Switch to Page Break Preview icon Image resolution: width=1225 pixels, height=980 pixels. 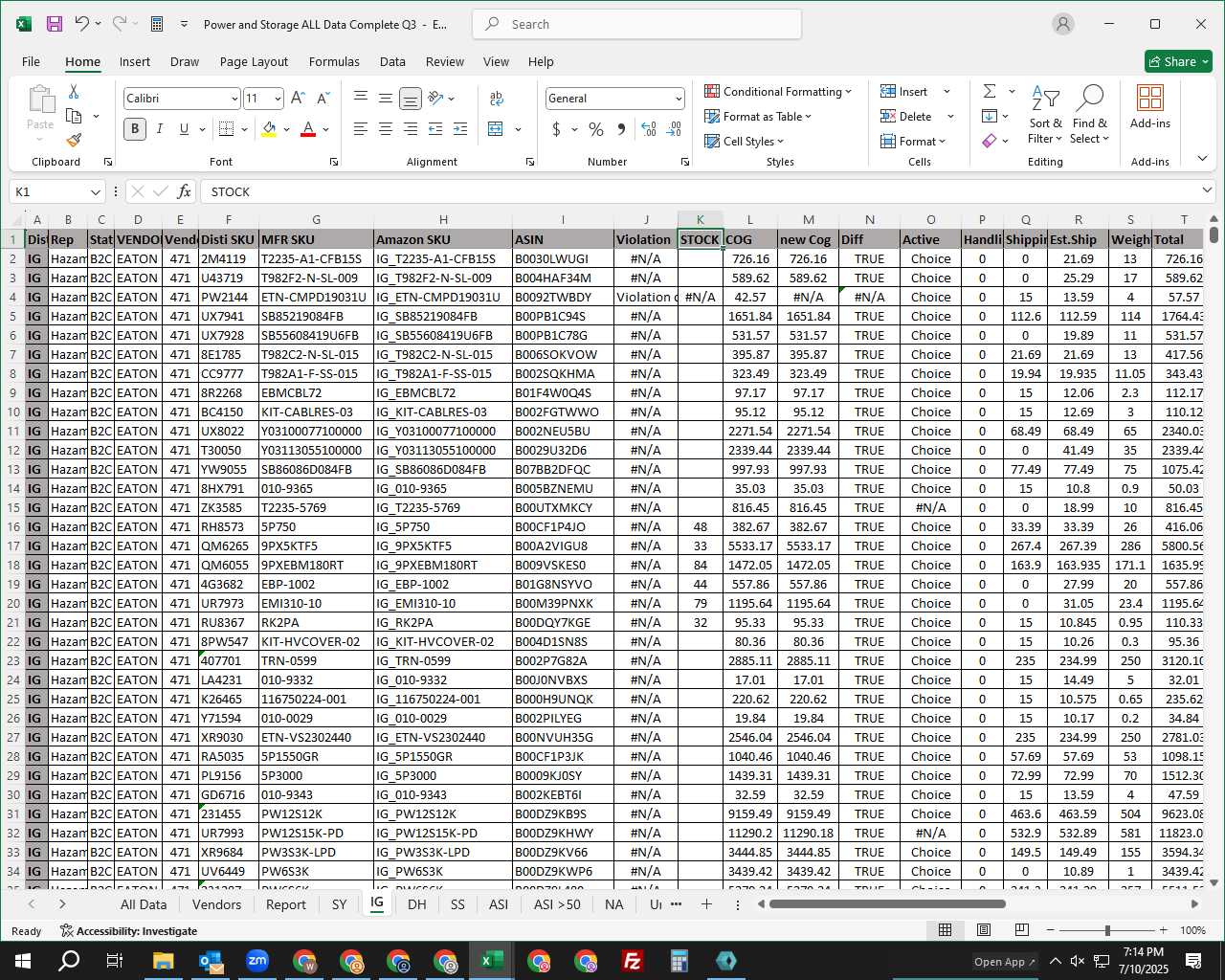click(x=1021, y=930)
